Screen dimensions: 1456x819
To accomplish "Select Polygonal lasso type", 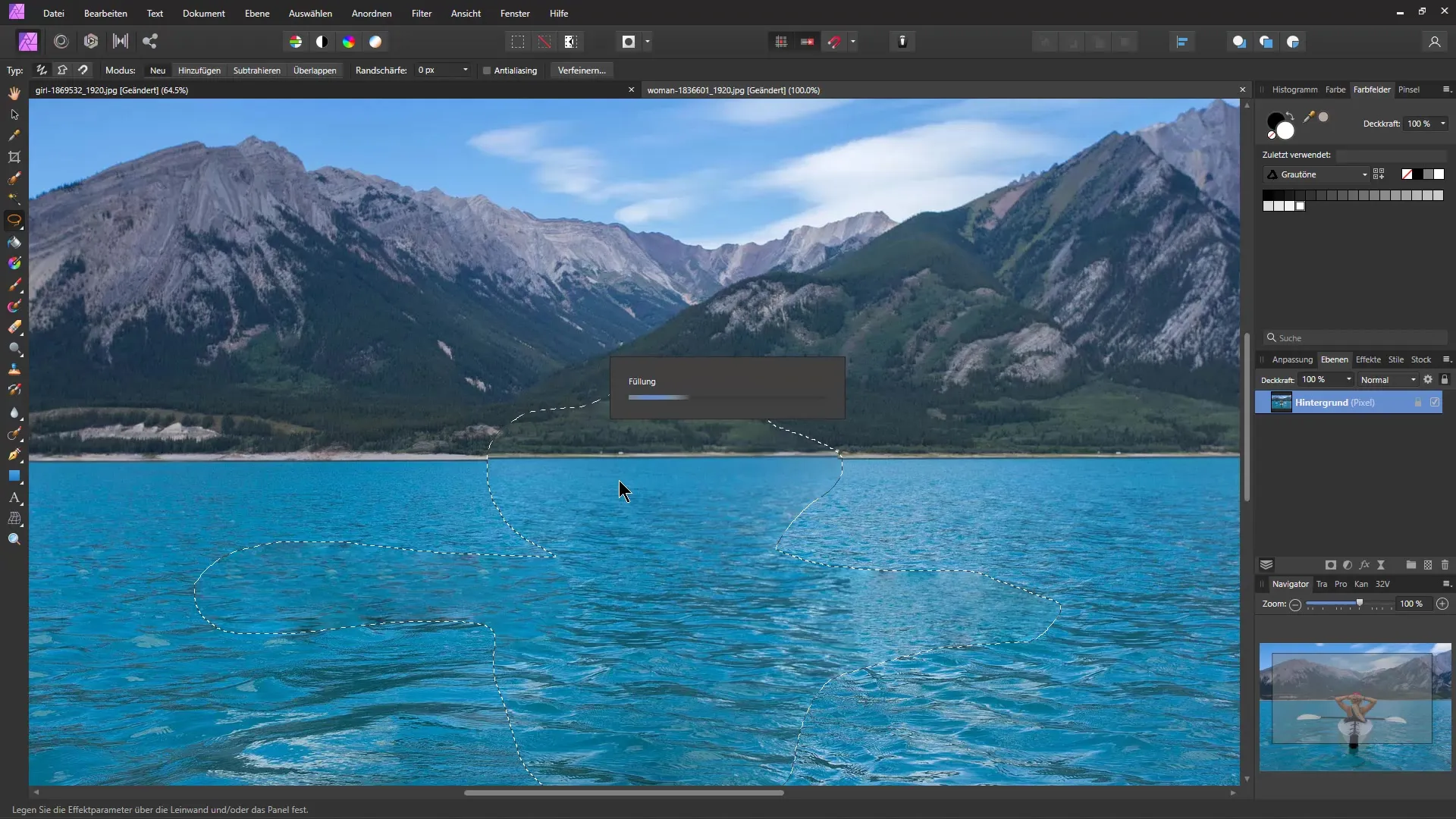I will [x=62, y=70].
